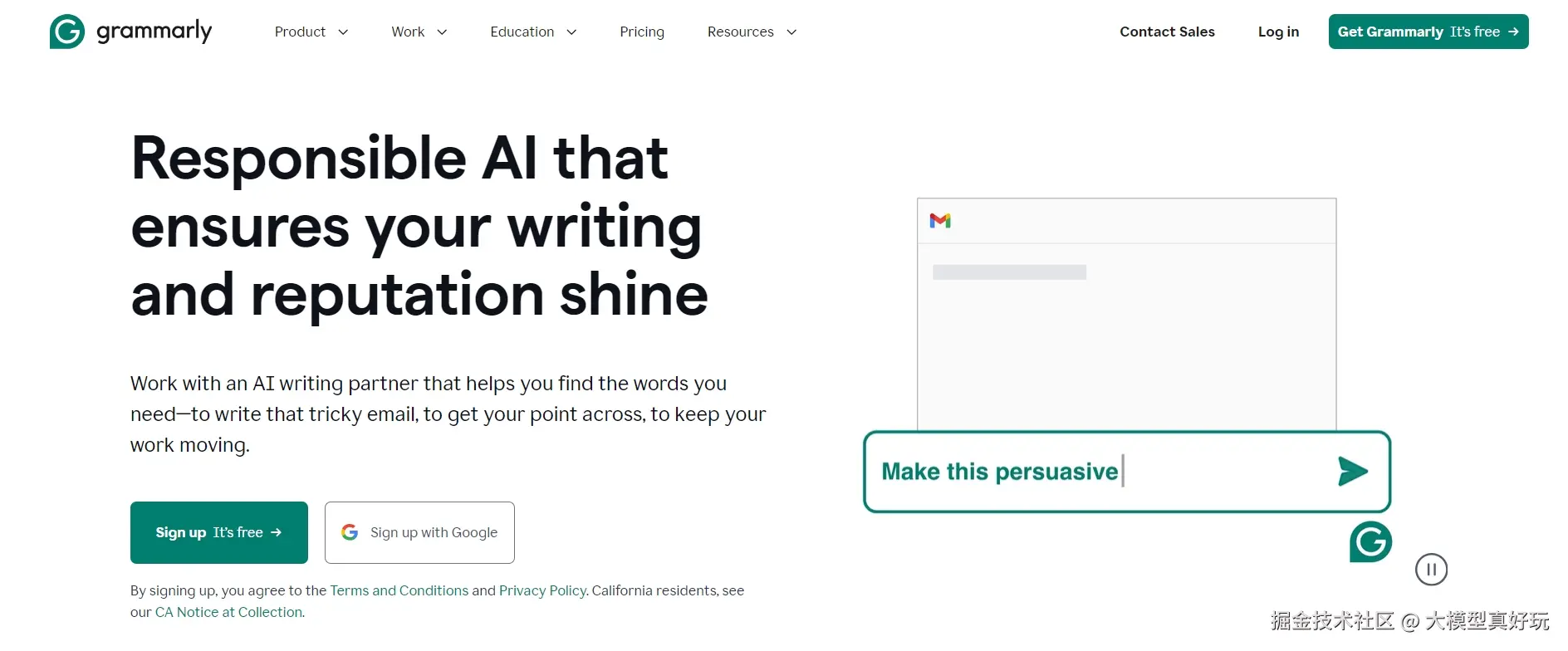This screenshot has width=1568, height=651.
Task: Open the Education dropdown
Action: tap(533, 32)
